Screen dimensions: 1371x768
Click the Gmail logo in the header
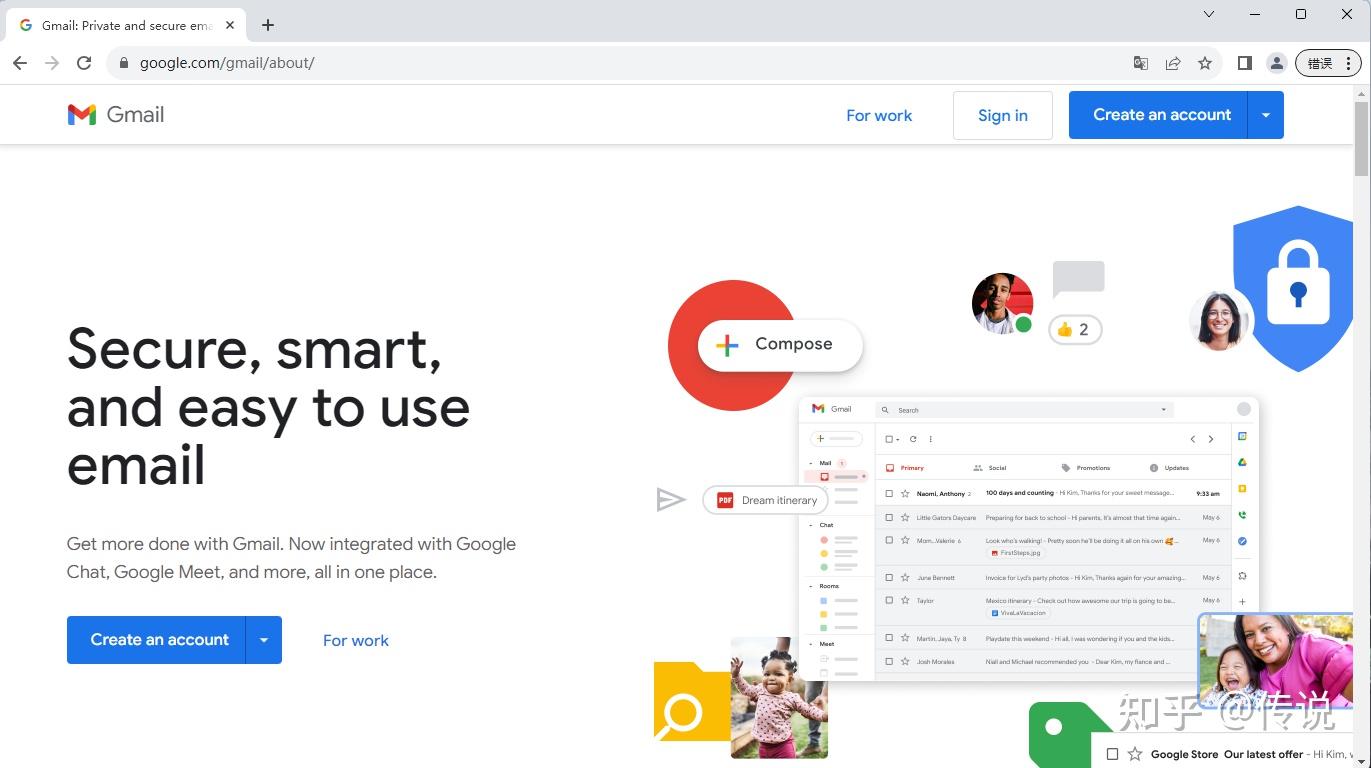116,114
